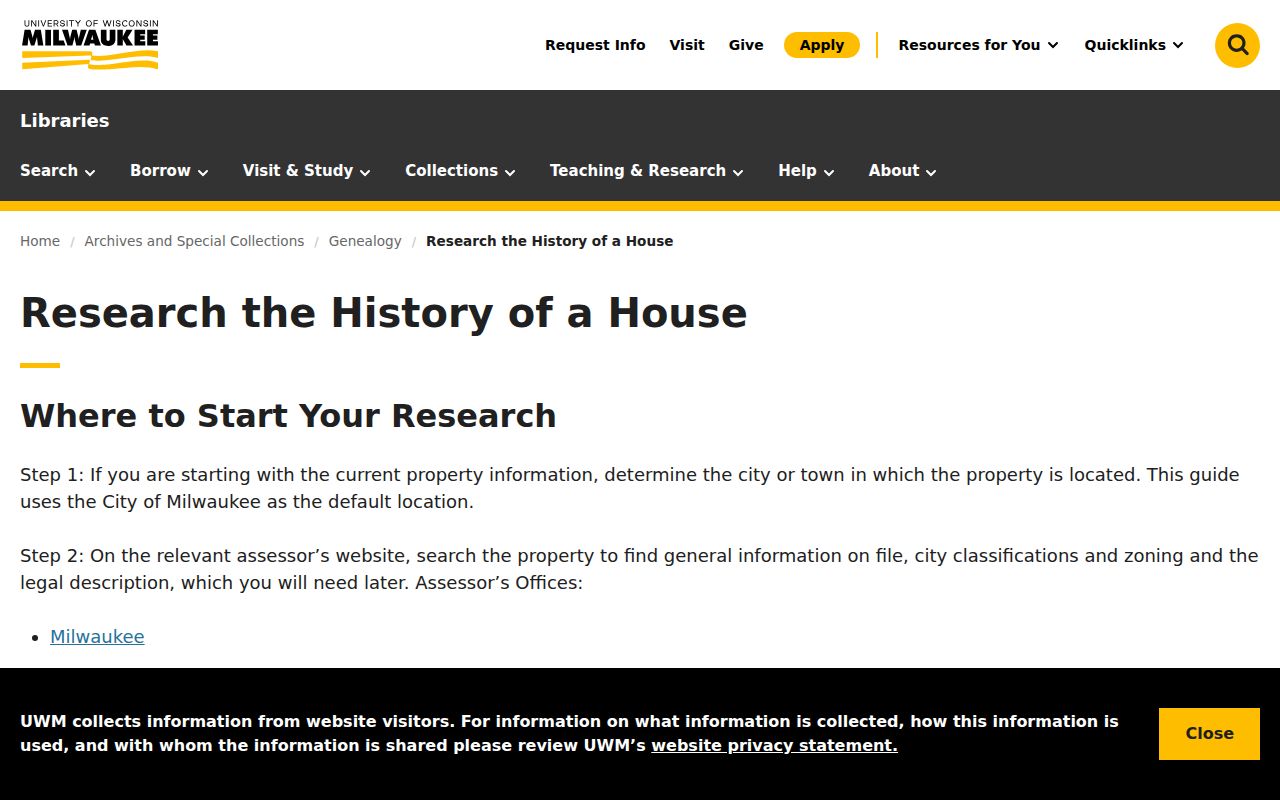Click the current page breadcrumb 'Research the History of a House'
This screenshot has width=1280, height=800.
click(549, 241)
